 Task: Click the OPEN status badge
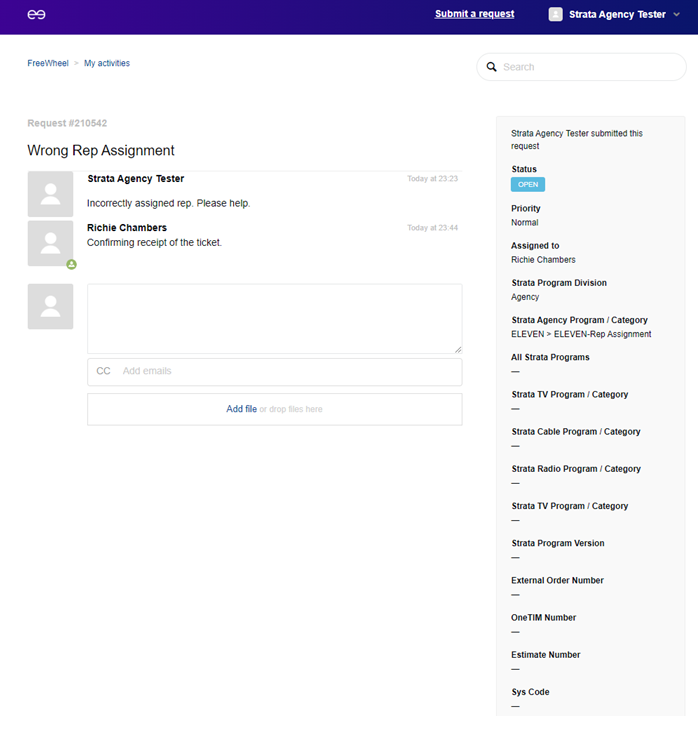528,185
